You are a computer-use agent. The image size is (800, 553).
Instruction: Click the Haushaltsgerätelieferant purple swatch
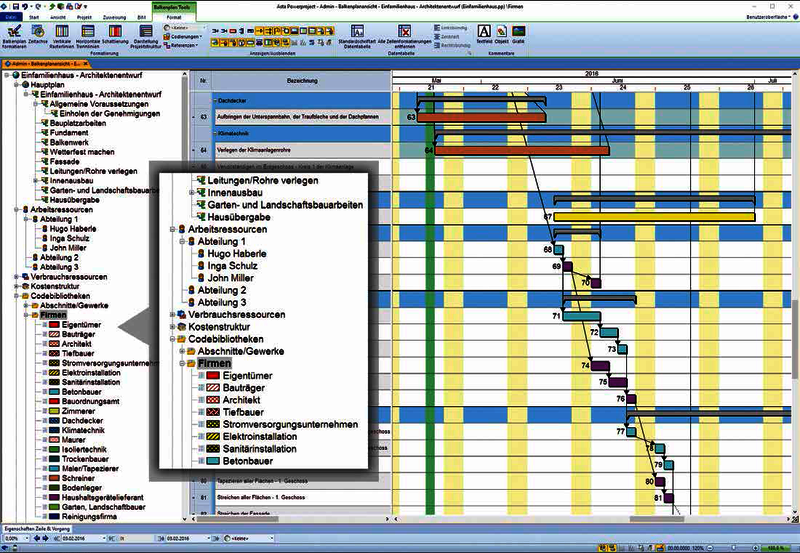[55, 497]
